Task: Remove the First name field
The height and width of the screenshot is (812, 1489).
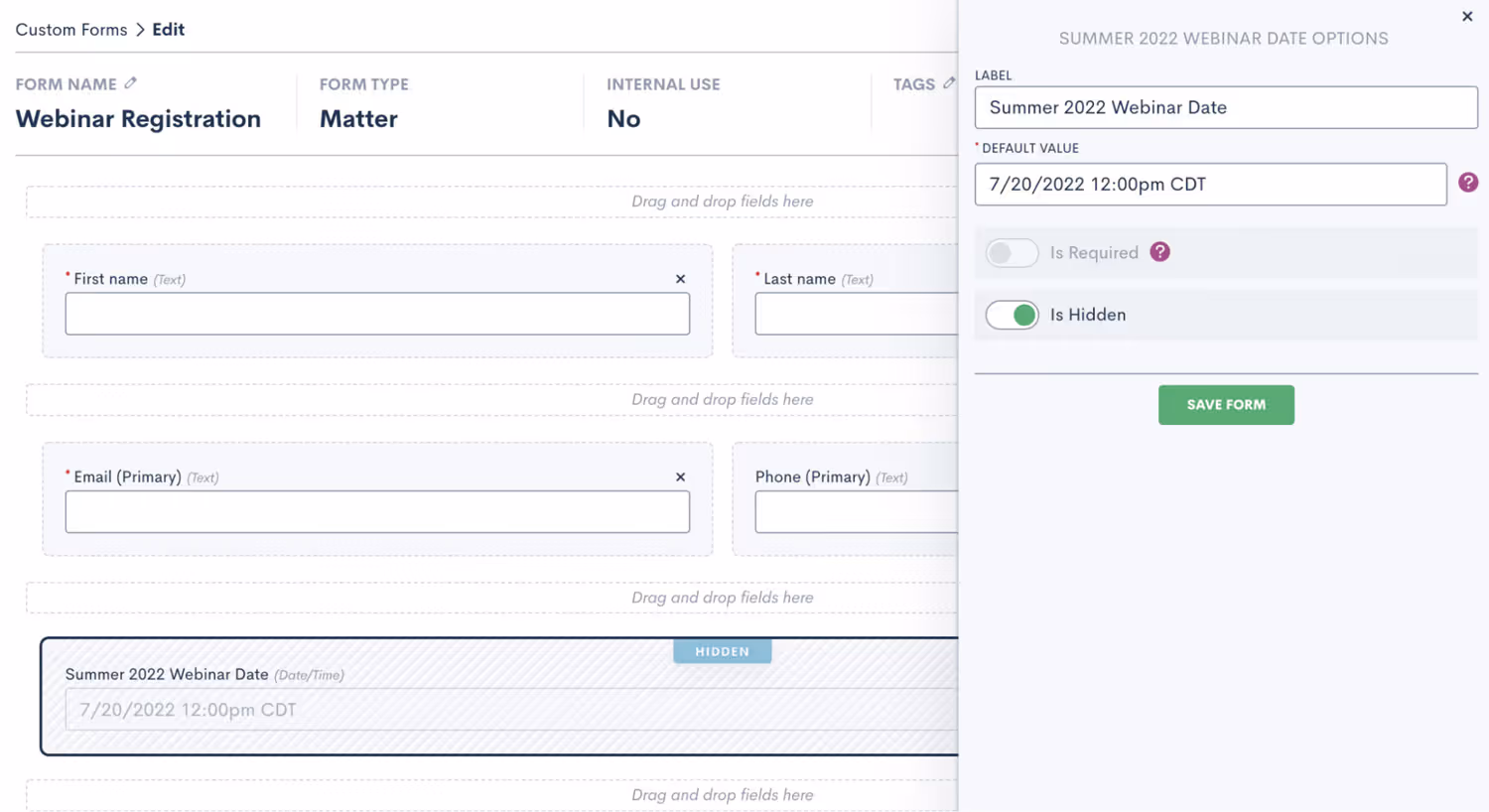Action: (x=680, y=279)
